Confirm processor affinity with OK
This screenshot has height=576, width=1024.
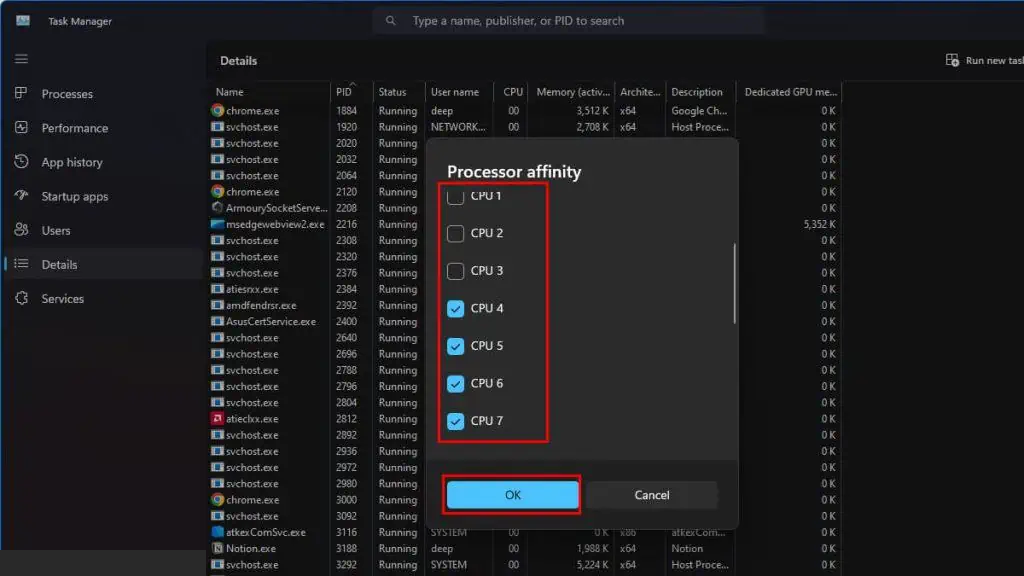[513, 495]
